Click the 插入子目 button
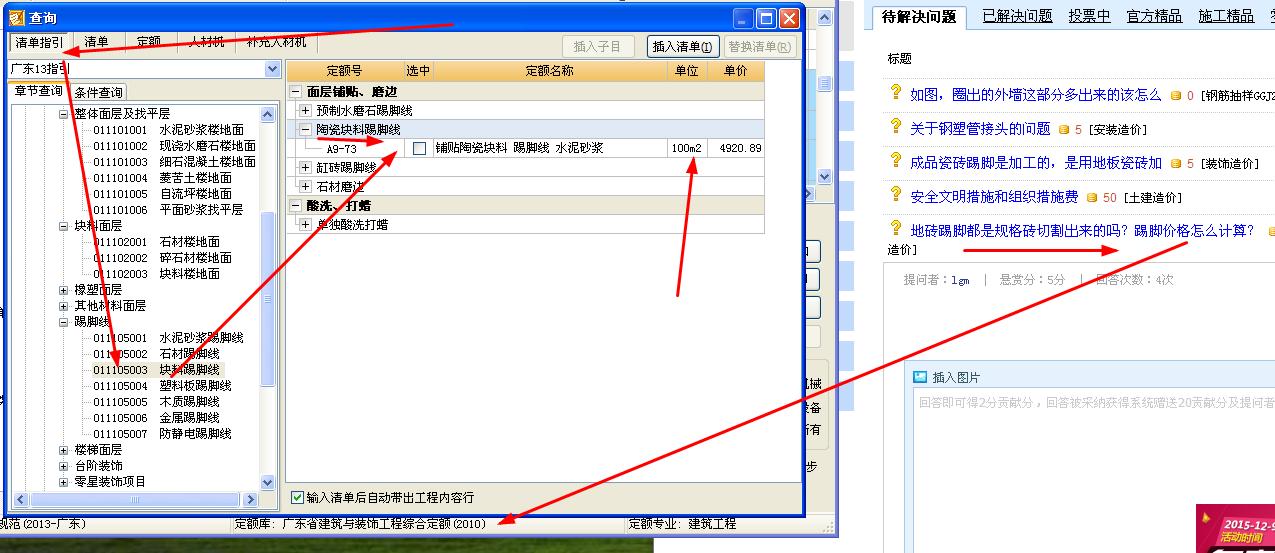1275x553 pixels. (x=598, y=46)
